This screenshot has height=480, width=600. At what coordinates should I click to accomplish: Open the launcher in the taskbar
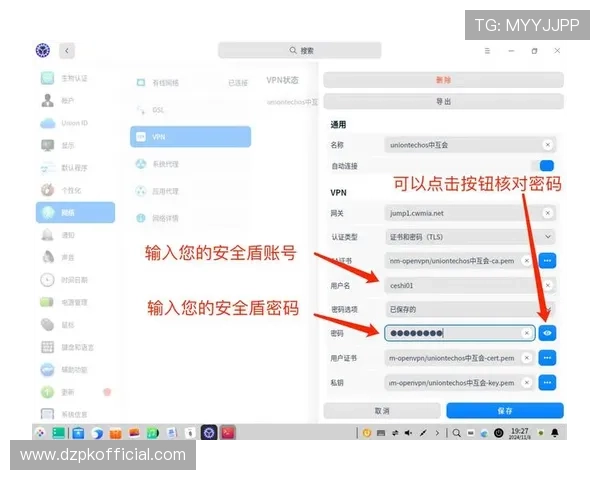pos(40,433)
